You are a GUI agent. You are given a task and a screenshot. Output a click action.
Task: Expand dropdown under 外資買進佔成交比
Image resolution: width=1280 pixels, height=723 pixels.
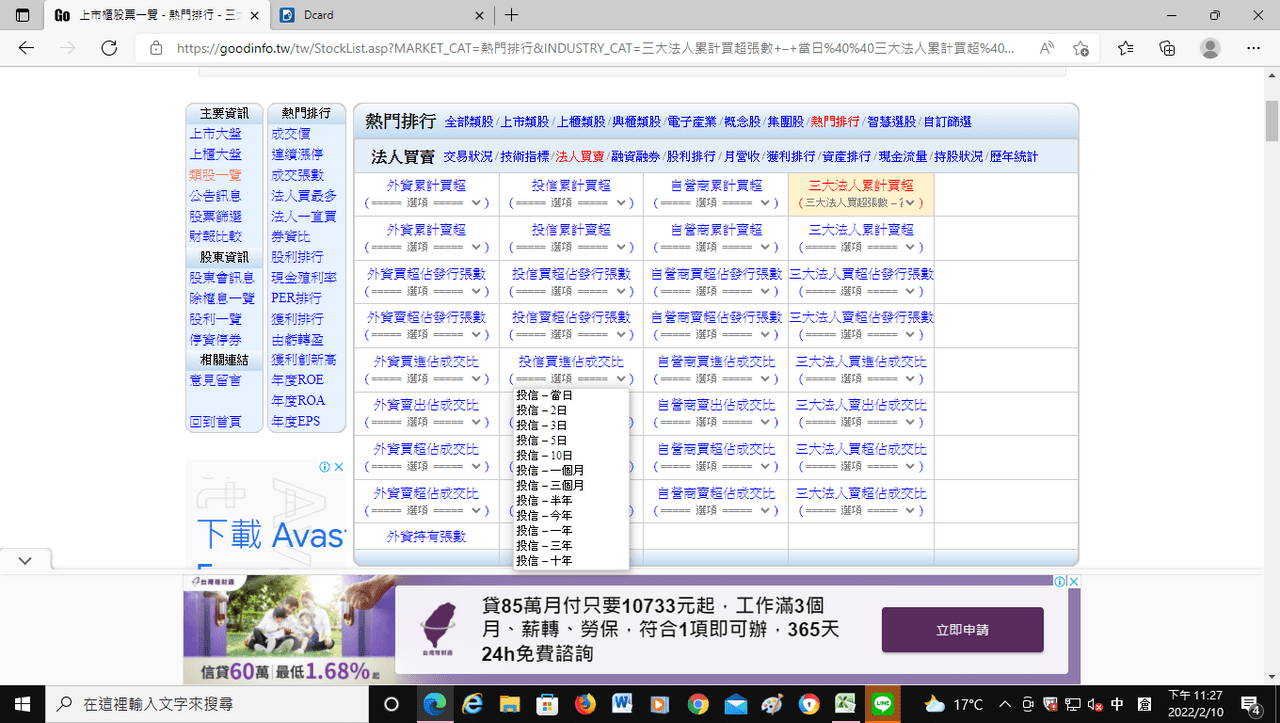tap(426, 379)
